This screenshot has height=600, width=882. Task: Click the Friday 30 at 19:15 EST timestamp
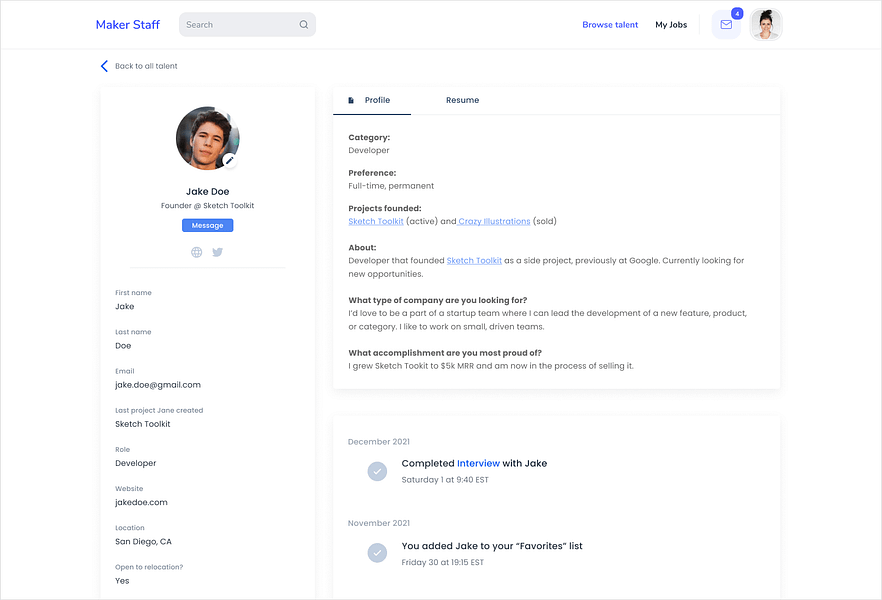coord(443,562)
